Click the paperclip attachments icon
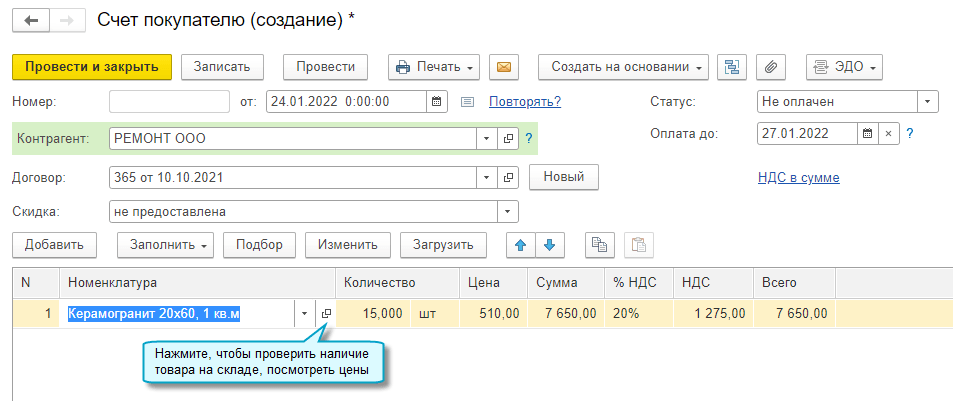The width and height of the screenshot is (953, 401). coord(770,67)
